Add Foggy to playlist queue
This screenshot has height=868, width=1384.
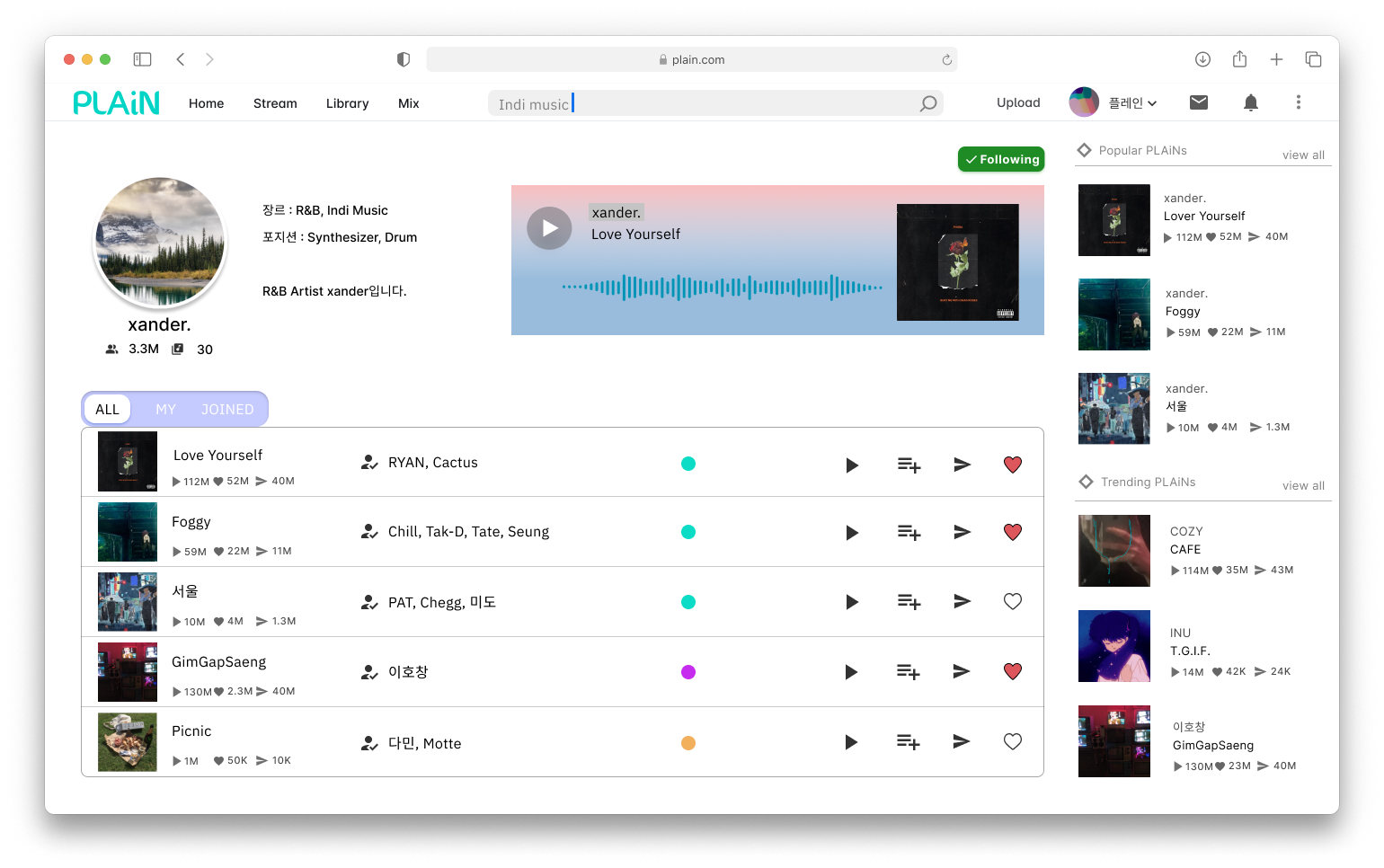click(909, 533)
